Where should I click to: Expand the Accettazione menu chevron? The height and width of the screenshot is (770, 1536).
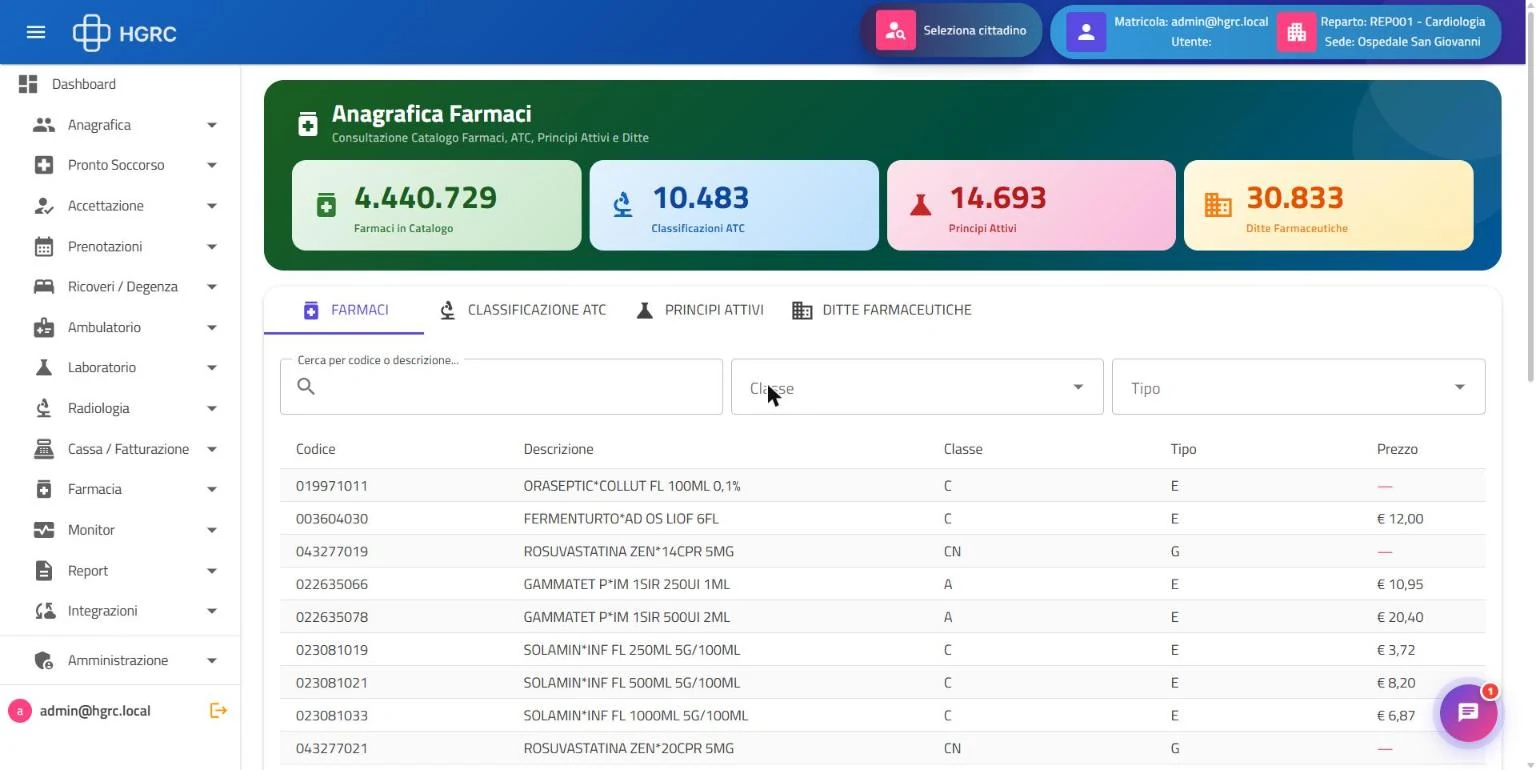pyautogui.click(x=212, y=206)
